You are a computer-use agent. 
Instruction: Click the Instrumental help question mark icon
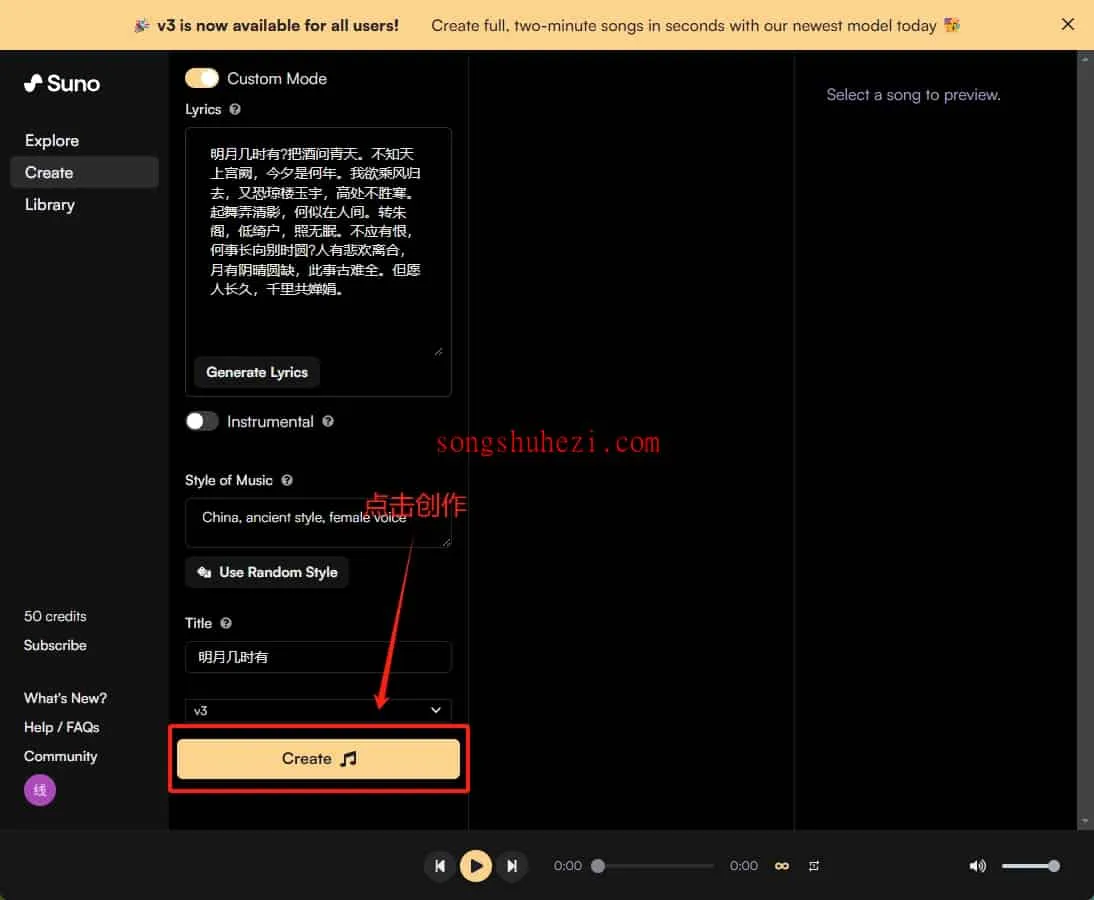click(x=328, y=422)
